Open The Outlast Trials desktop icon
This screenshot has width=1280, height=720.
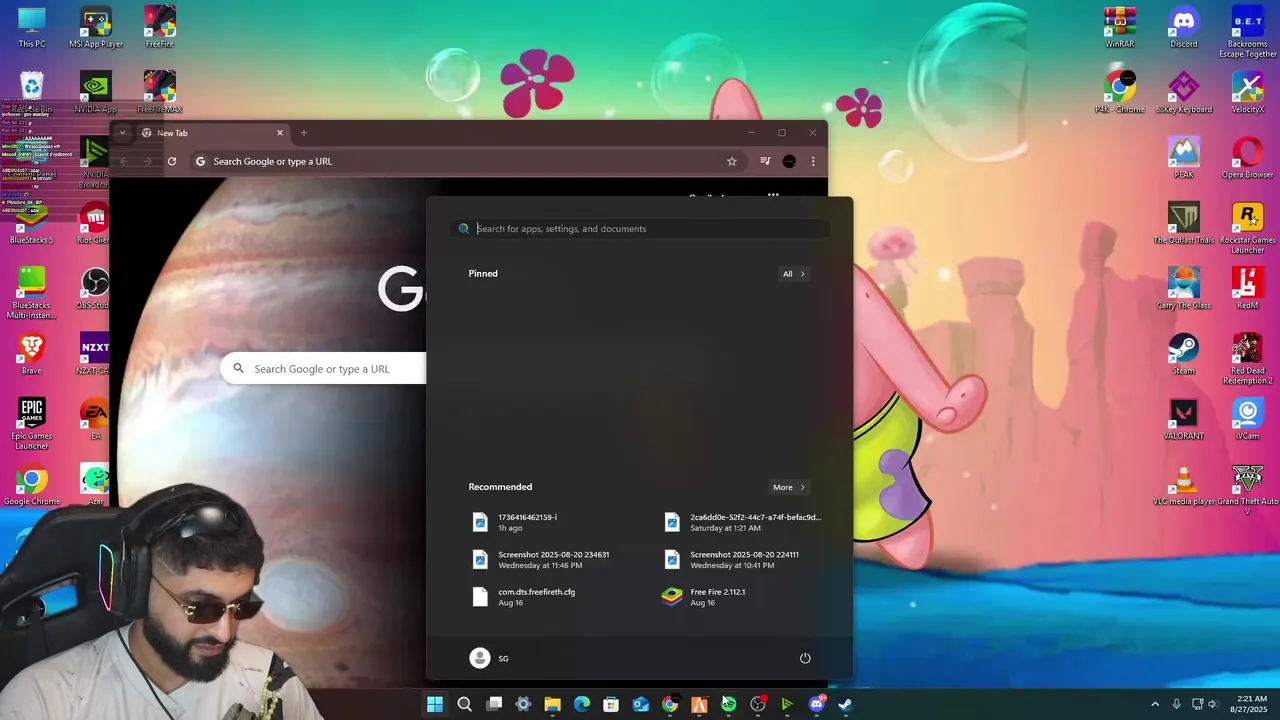1184,223
